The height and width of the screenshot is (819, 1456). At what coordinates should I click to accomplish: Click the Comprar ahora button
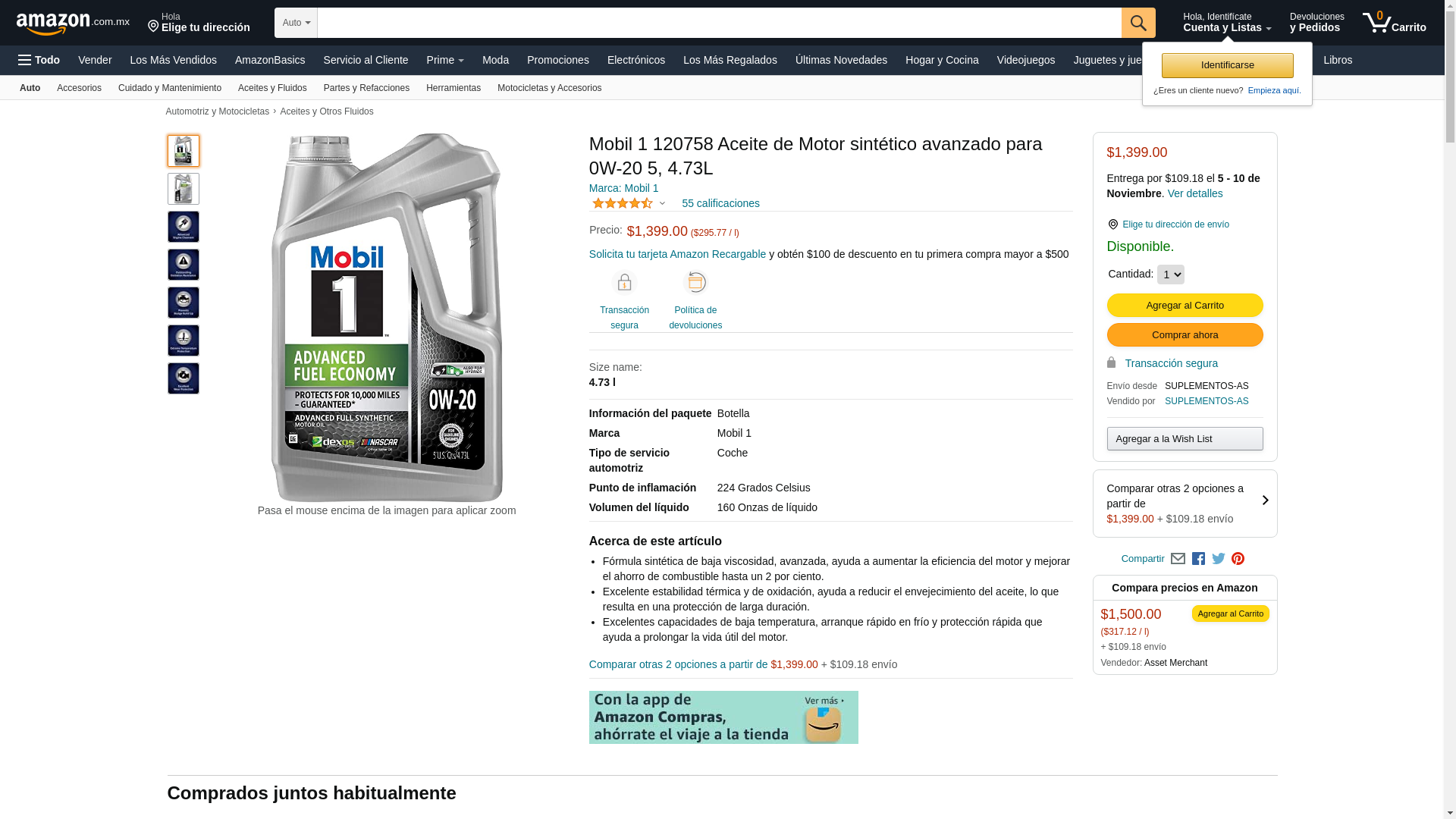coord(1185,334)
